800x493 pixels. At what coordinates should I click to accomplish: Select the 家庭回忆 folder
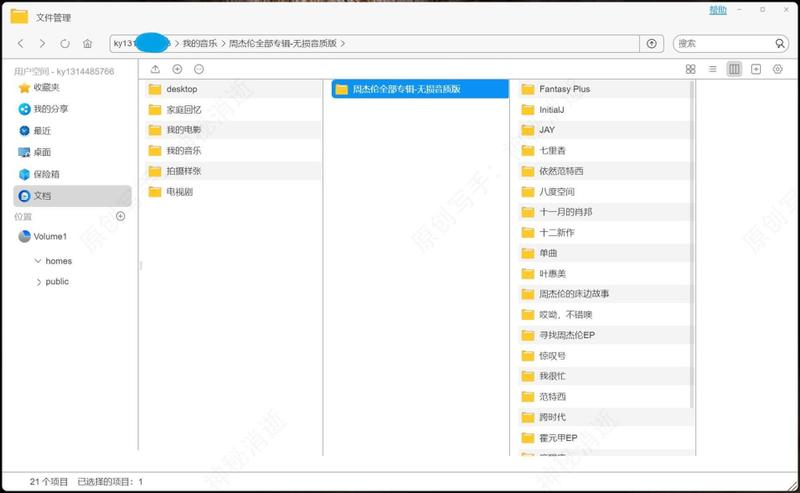pyautogui.click(x=233, y=110)
